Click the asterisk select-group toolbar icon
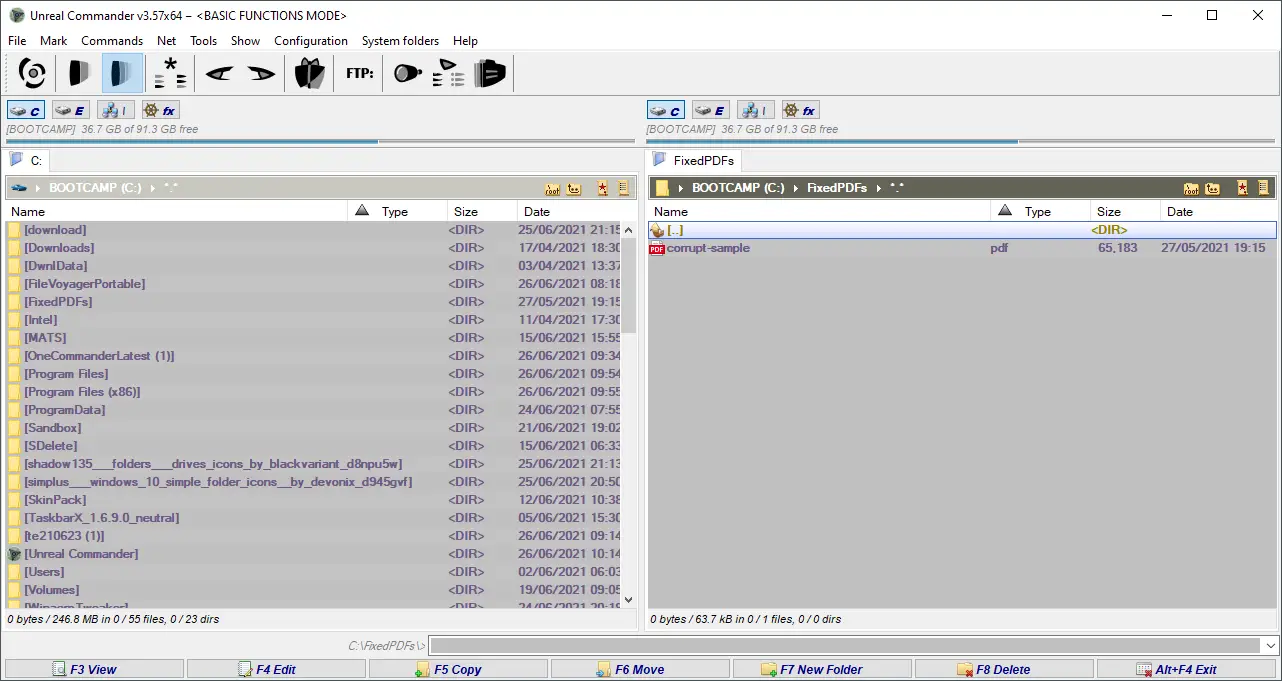 (169, 73)
